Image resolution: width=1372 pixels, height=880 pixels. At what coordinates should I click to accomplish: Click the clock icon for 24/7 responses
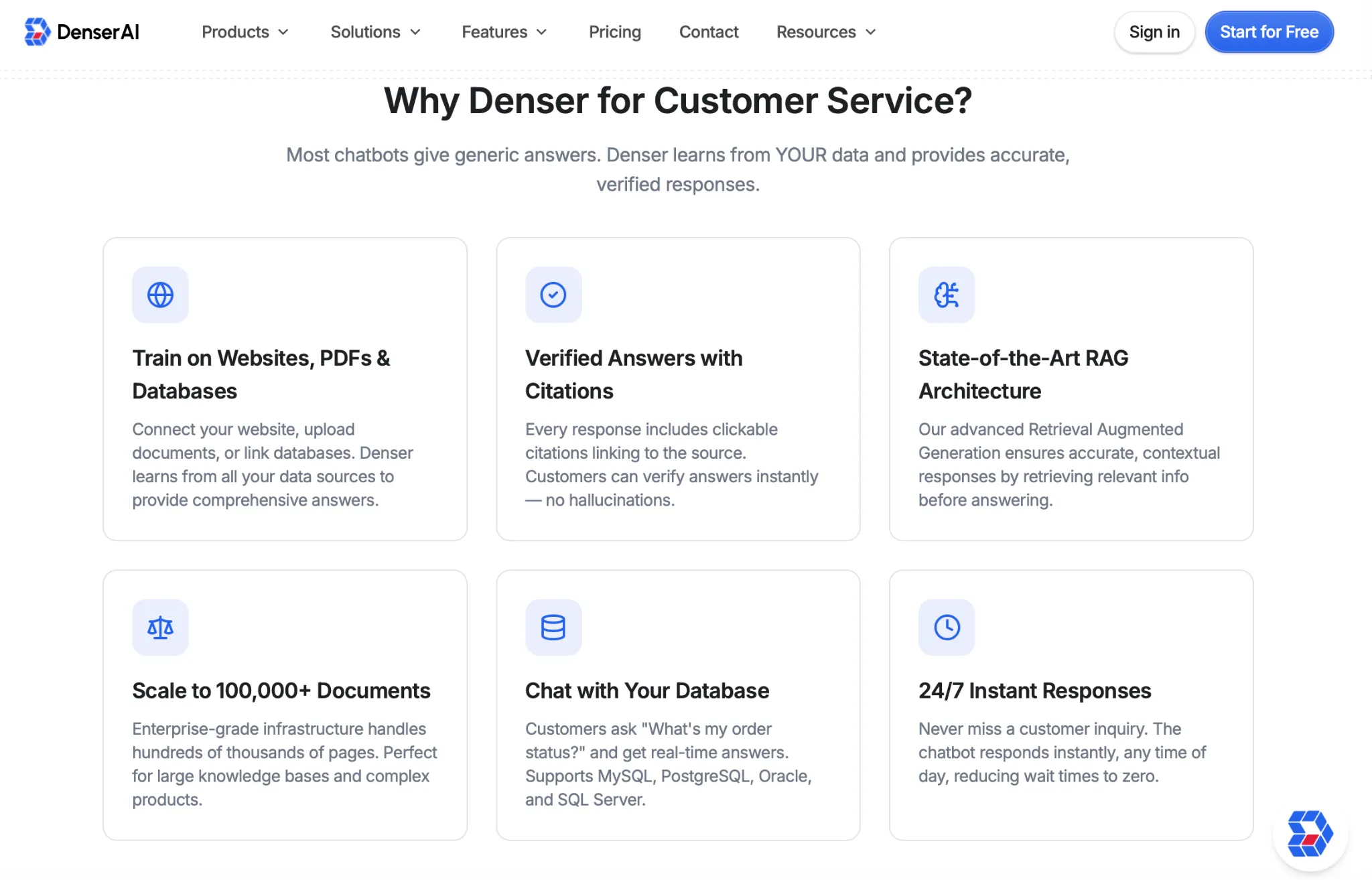[946, 628]
